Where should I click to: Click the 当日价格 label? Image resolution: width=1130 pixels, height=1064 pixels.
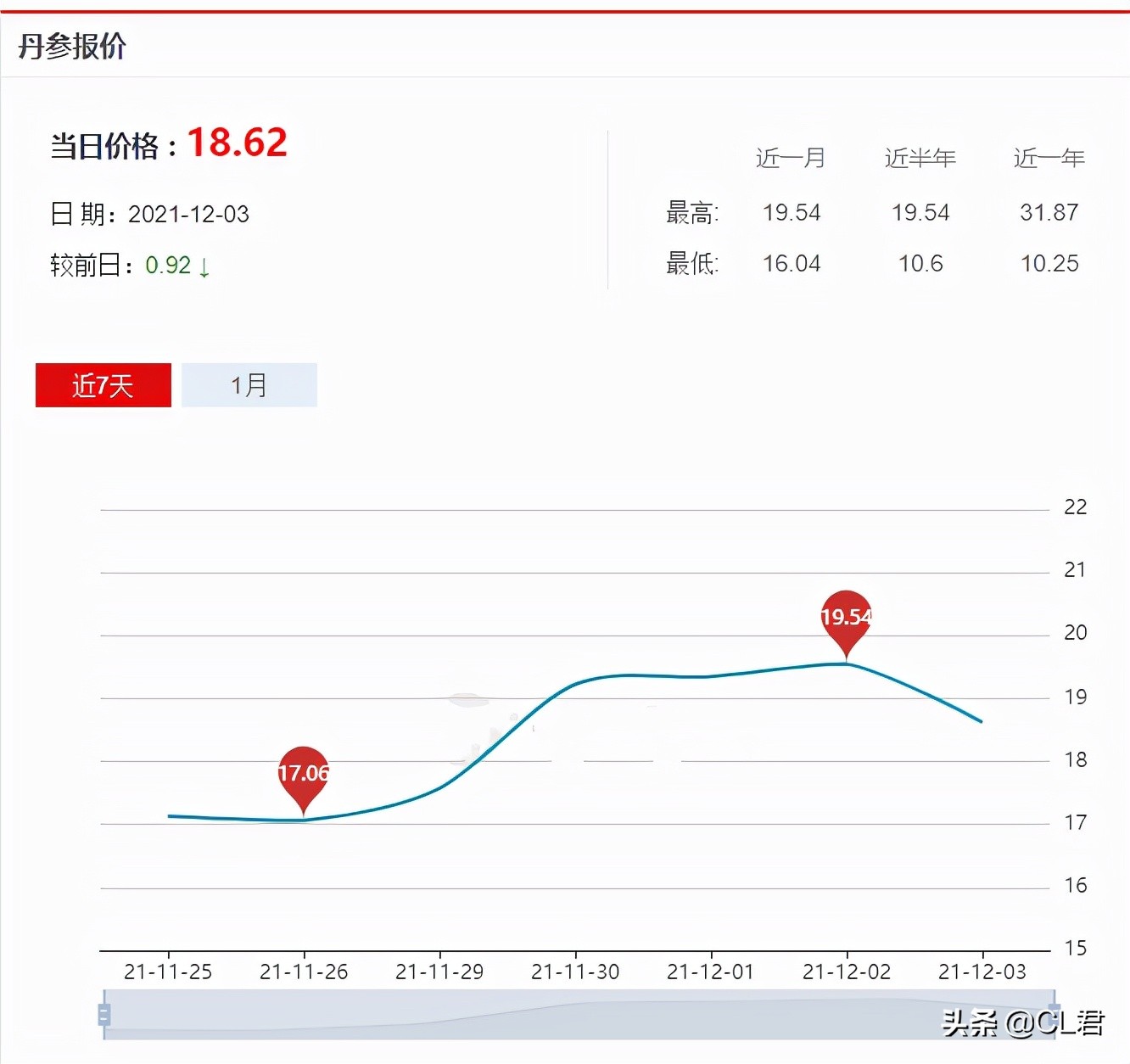(113, 146)
